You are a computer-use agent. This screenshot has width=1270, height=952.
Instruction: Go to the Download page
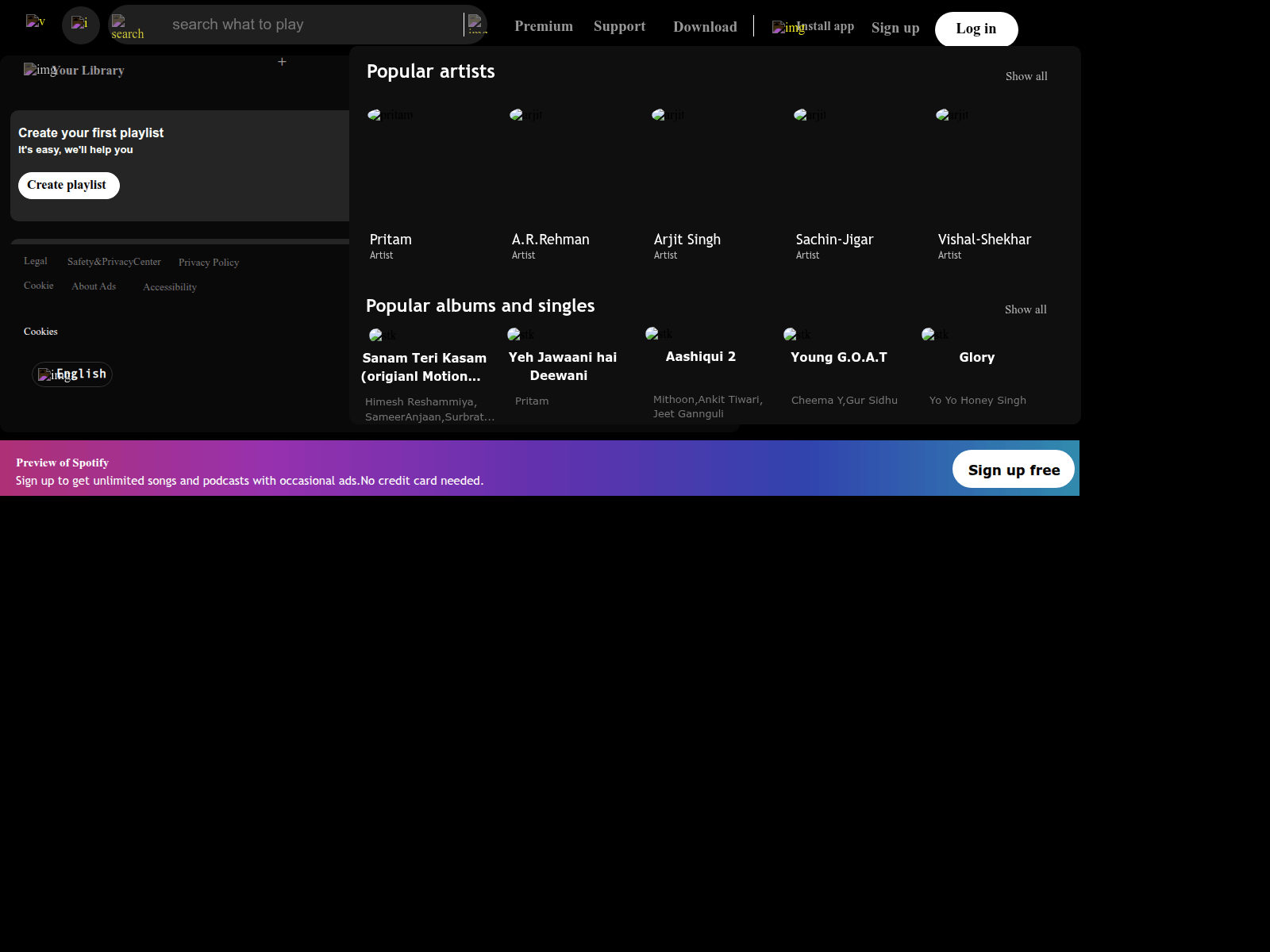tap(705, 27)
